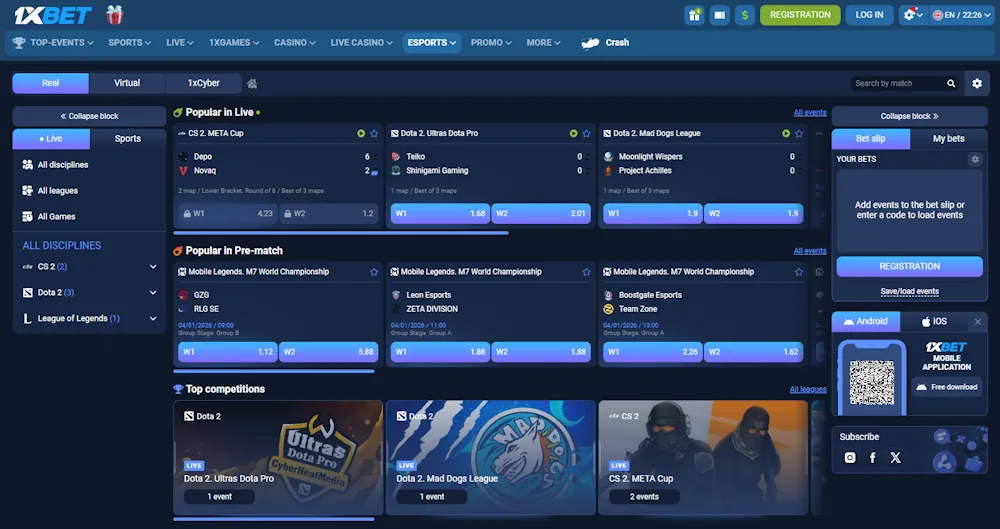
Task: Select the Sports sidebar tab
Action: pos(128,138)
